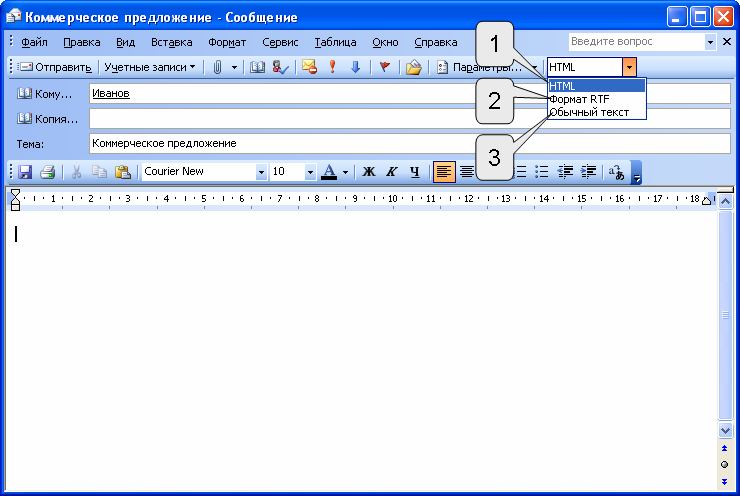Toggle bold Ж formatting
This screenshot has width=740, height=496.
(x=369, y=172)
